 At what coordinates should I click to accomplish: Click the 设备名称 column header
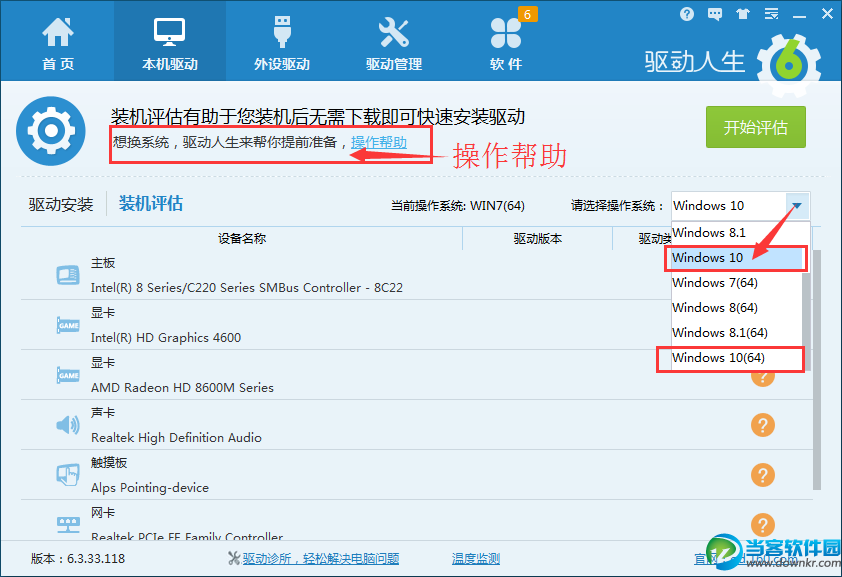coord(242,238)
